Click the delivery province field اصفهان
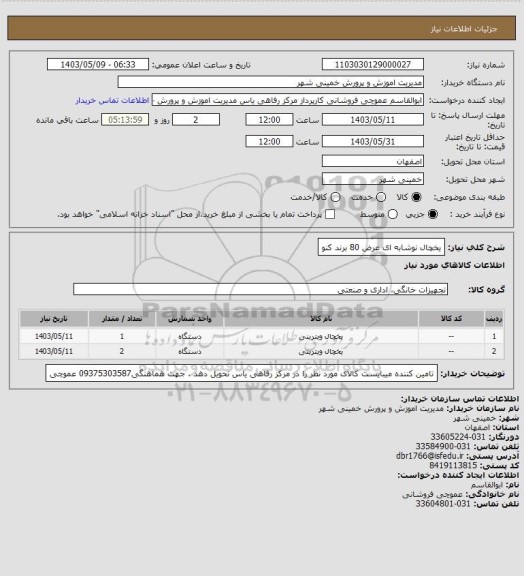 373,161
